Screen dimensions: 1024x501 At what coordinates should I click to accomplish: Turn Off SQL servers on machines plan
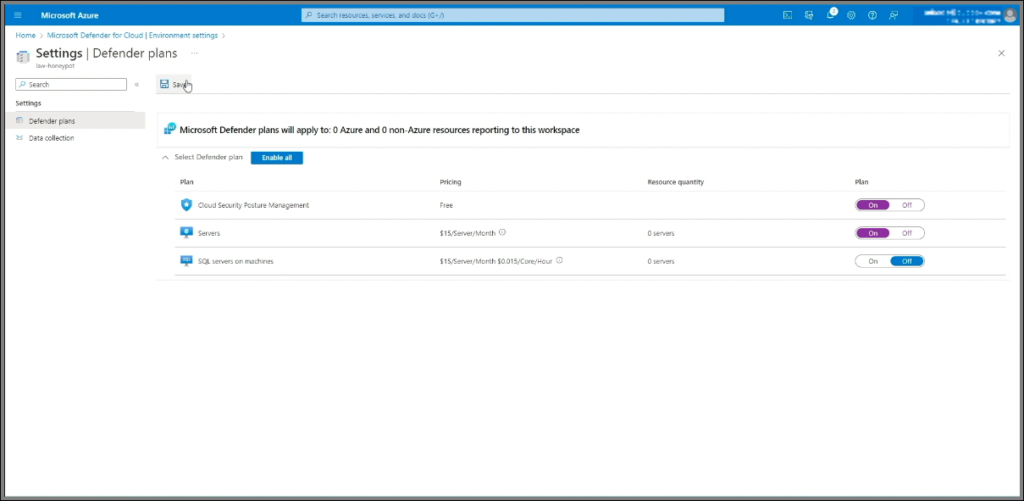tap(907, 261)
